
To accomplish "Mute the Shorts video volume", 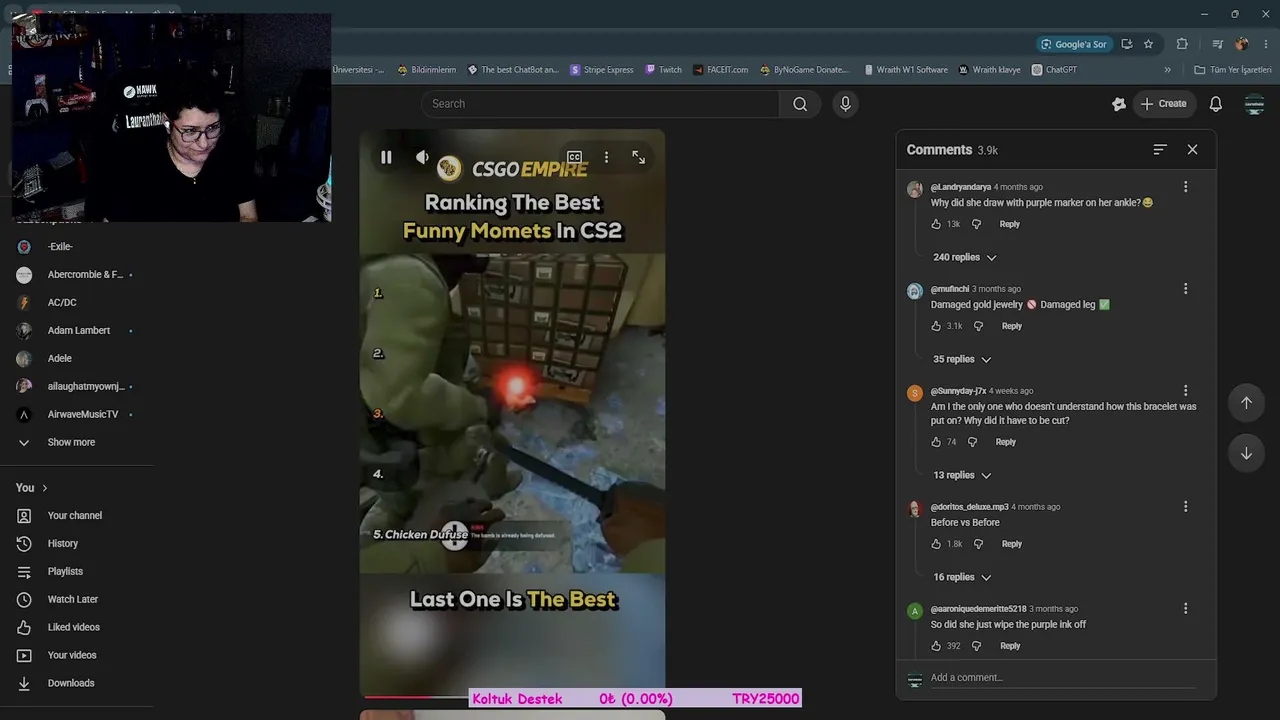I will 422,157.
